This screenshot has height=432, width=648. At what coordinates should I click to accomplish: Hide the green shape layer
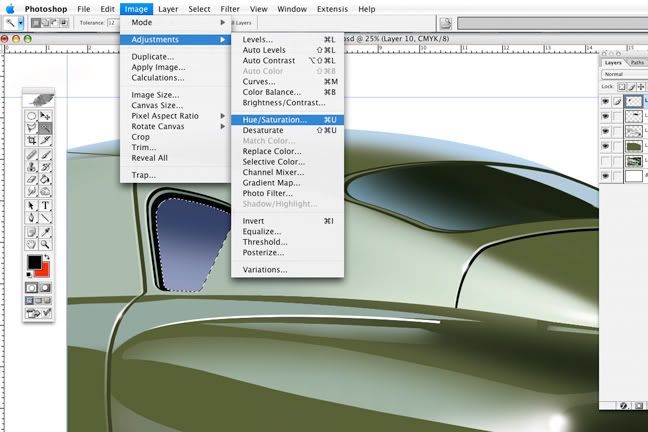click(605, 146)
